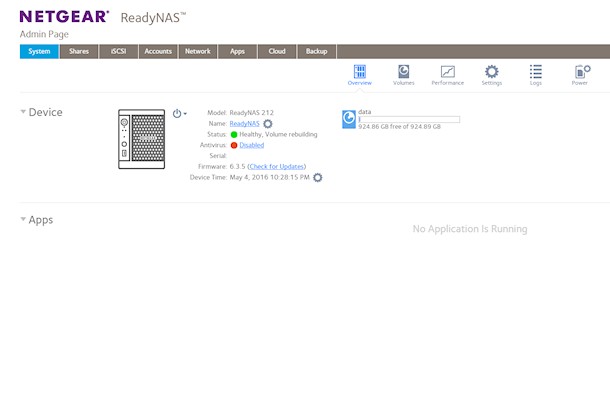
Task: Click the gear next to device name
Action: 268,123
